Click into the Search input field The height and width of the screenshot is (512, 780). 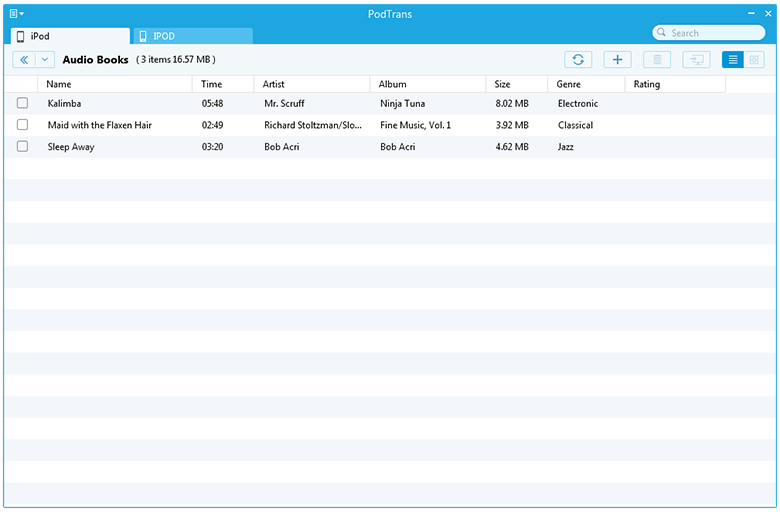tap(713, 33)
